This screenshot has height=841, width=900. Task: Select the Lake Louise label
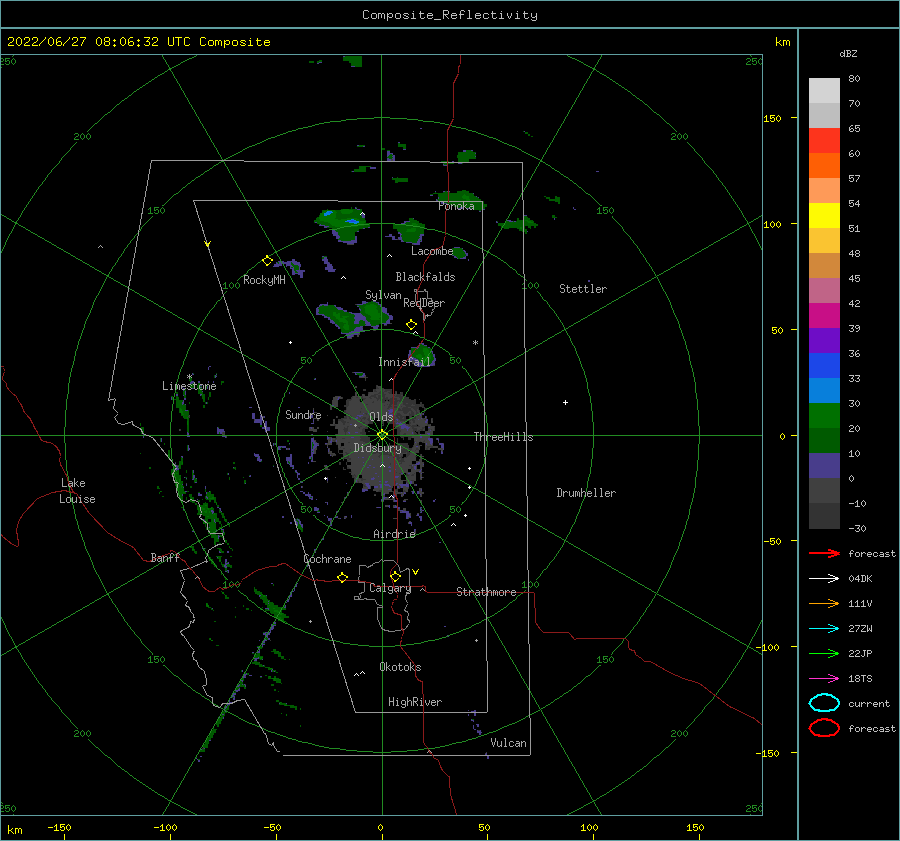(x=77, y=491)
